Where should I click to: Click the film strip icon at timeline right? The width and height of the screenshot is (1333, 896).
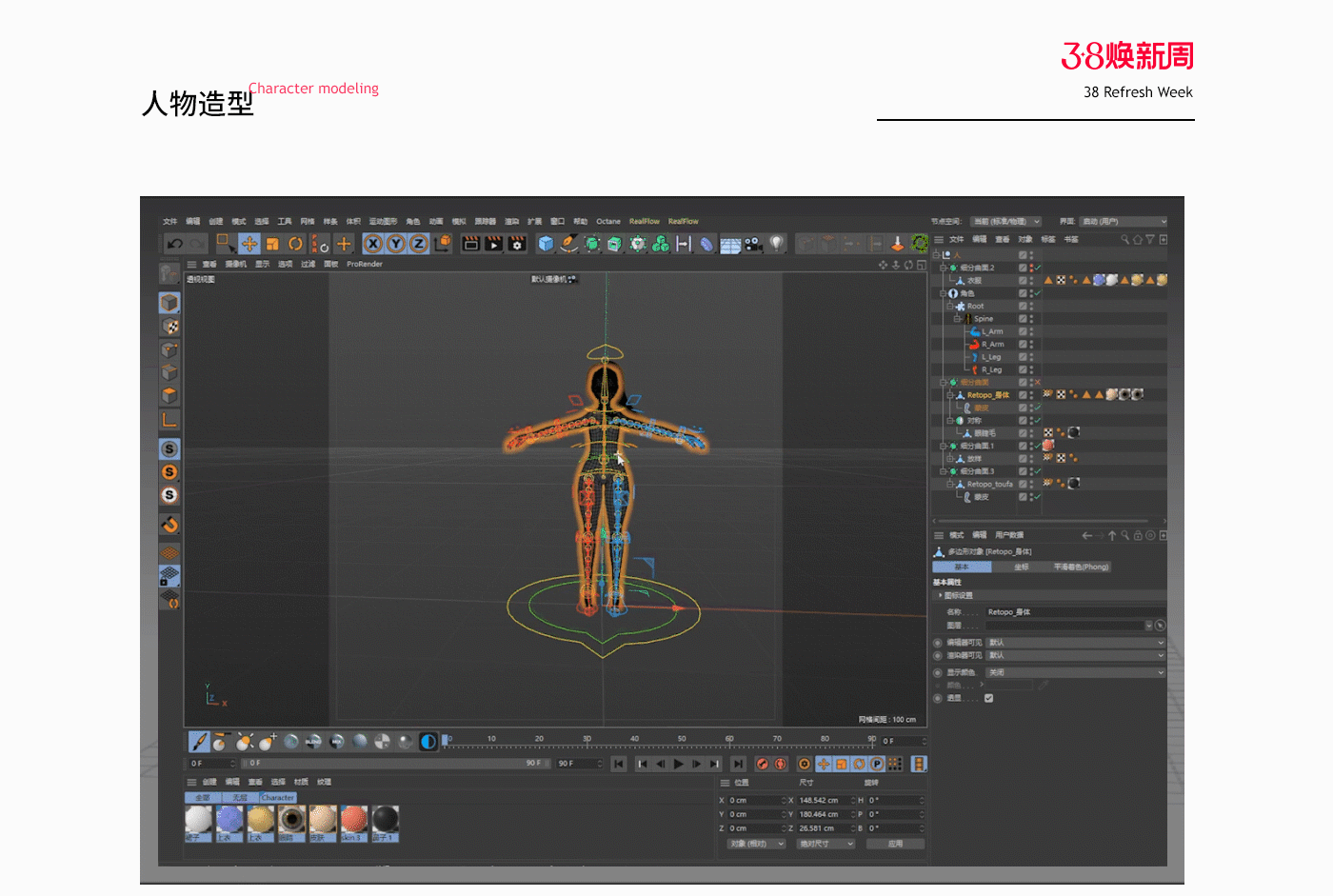(x=919, y=764)
